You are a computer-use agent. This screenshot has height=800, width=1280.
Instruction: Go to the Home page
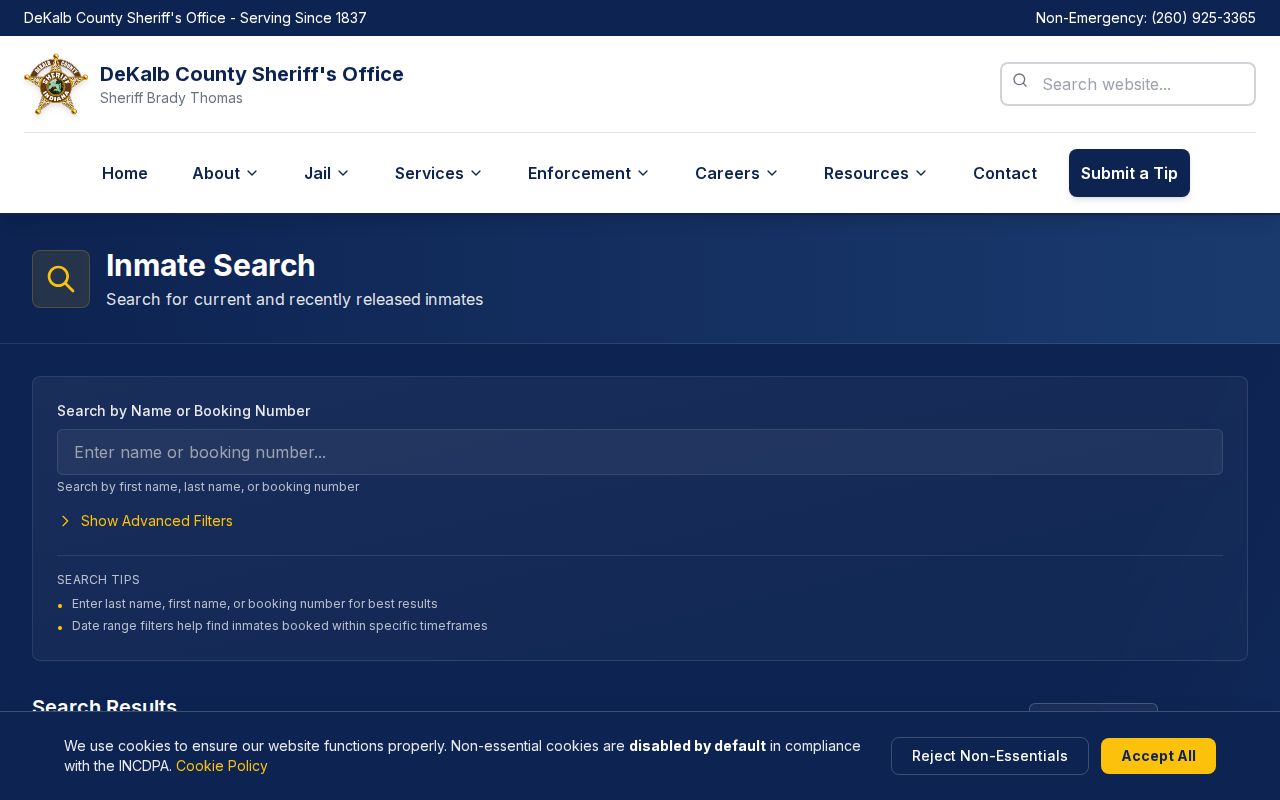pyautogui.click(x=125, y=173)
